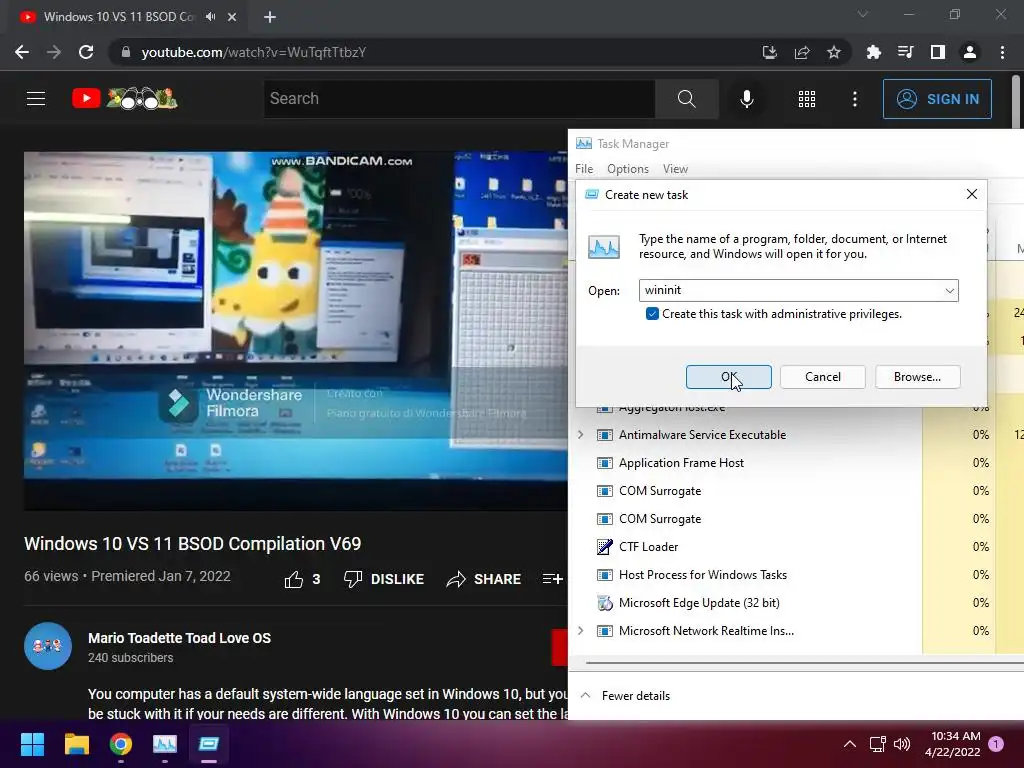Open the network icon in system tray
The height and width of the screenshot is (768, 1024).
coord(877,744)
